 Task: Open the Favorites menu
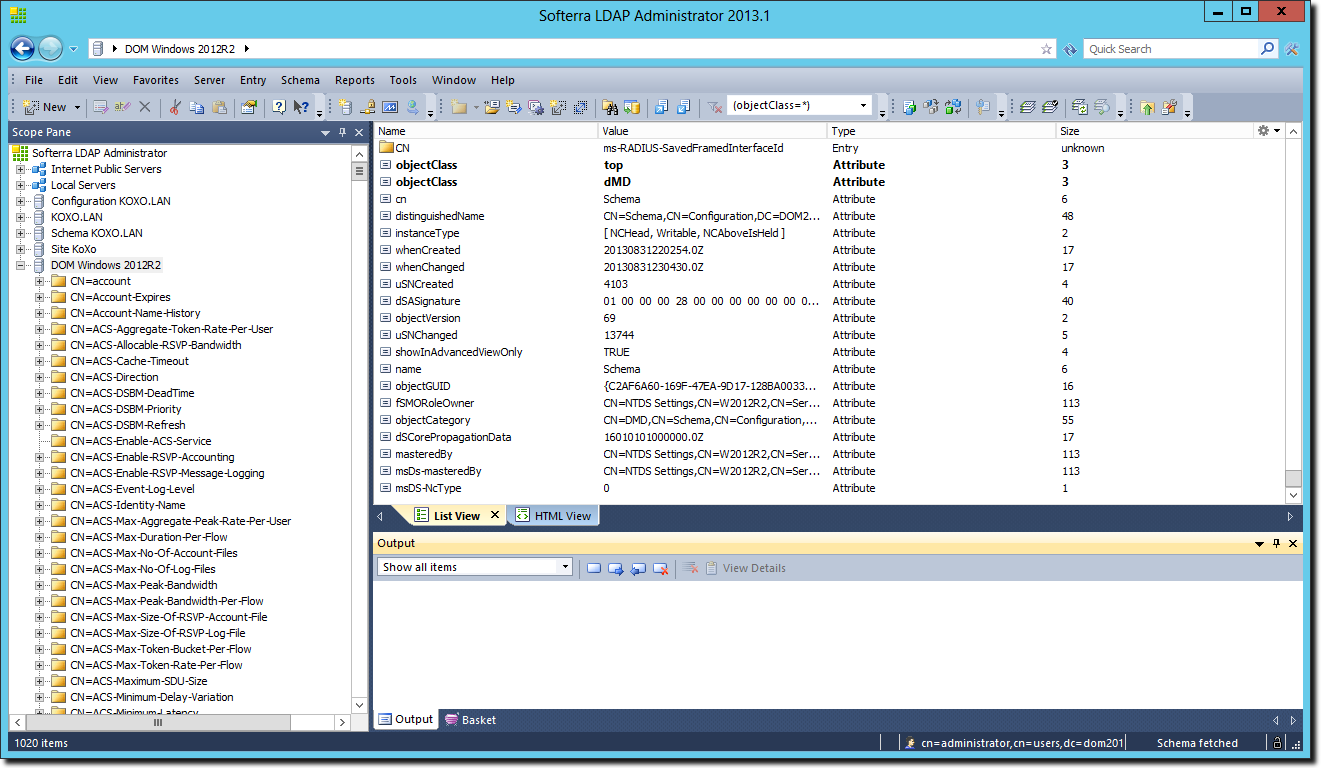tap(156, 80)
